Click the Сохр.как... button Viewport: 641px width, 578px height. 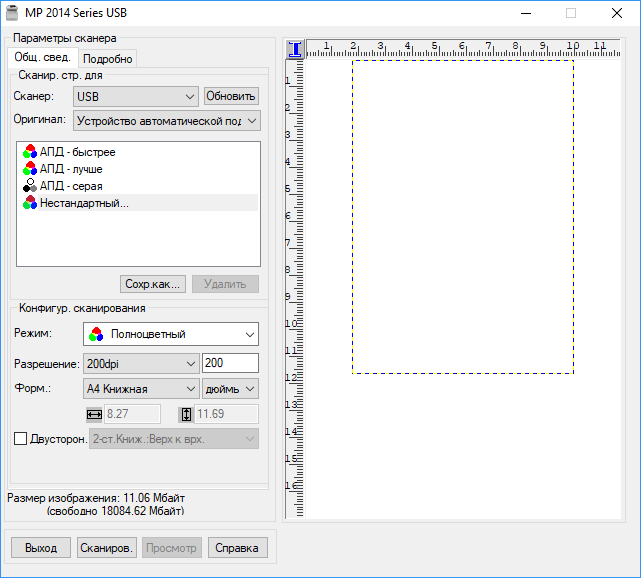[x=153, y=284]
